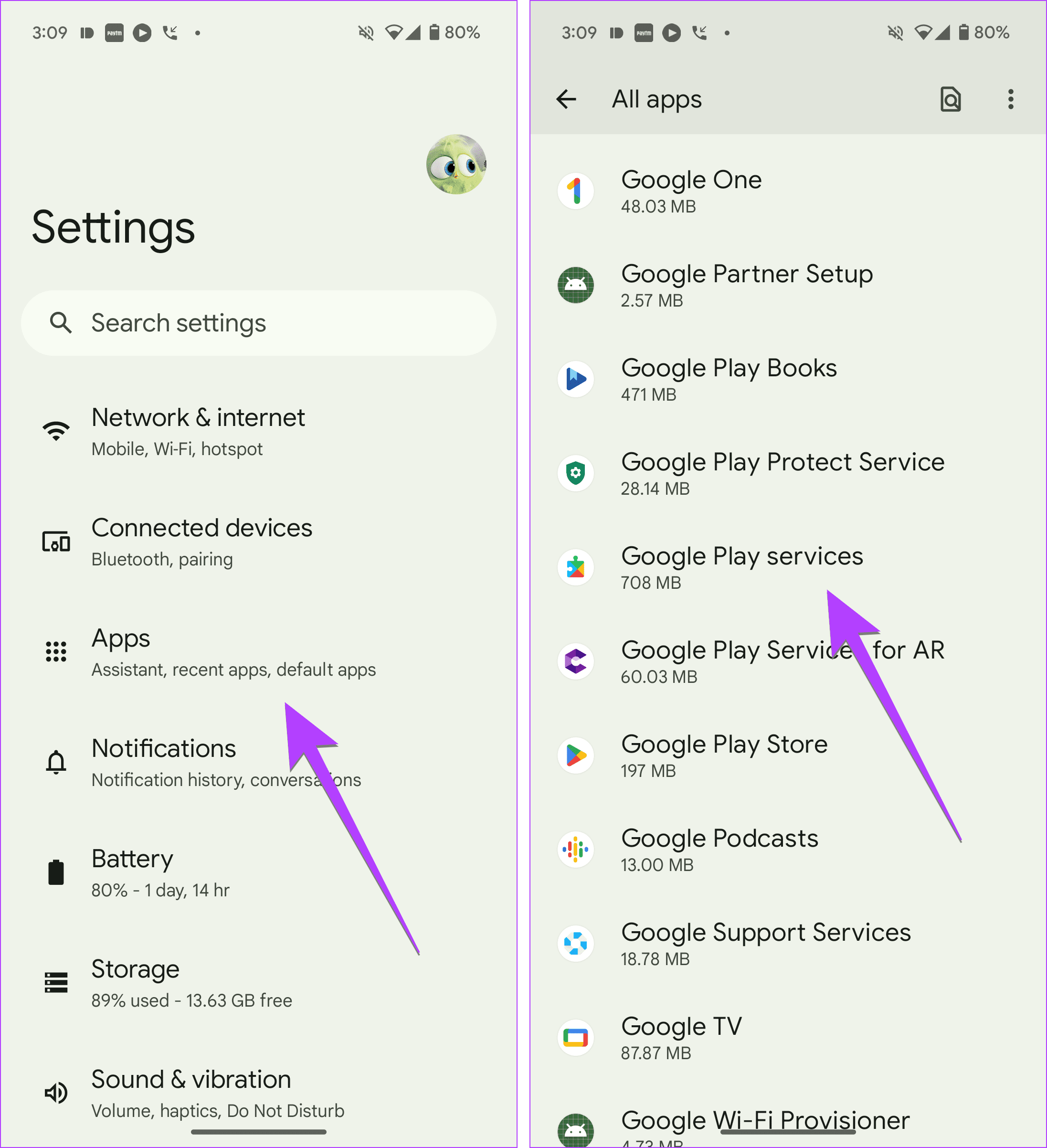Tap the Search settings field
This screenshot has width=1047, height=1148.
(x=258, y=323)
